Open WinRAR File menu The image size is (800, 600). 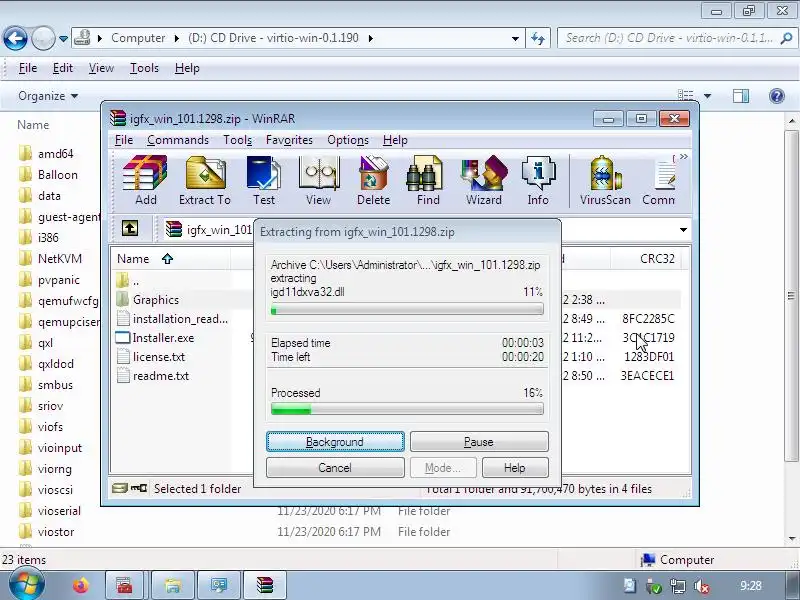(x=123, y=140)
